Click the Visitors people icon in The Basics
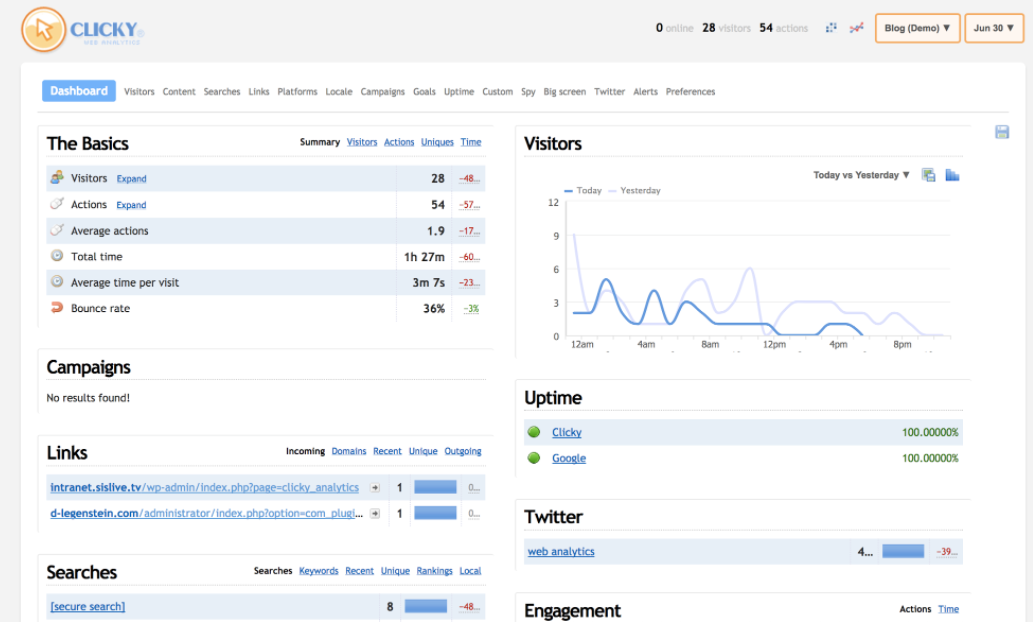 pyautogui.click(x=57, y=178)
